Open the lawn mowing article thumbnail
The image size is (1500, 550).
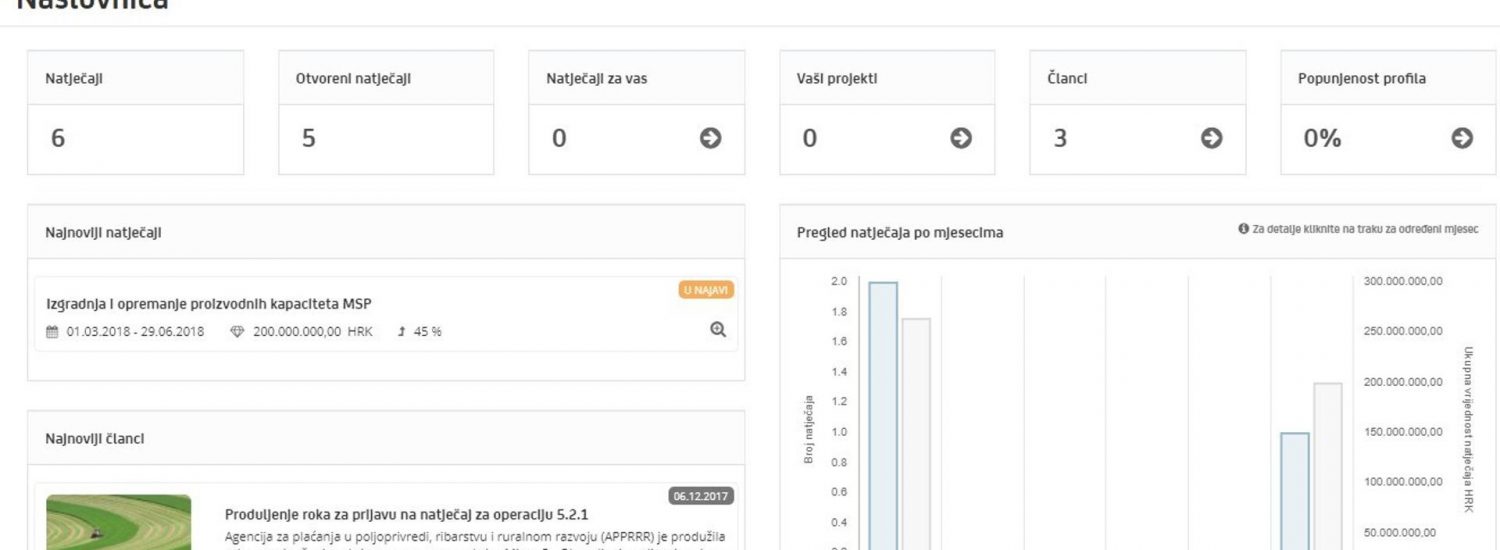pos(118,522)
